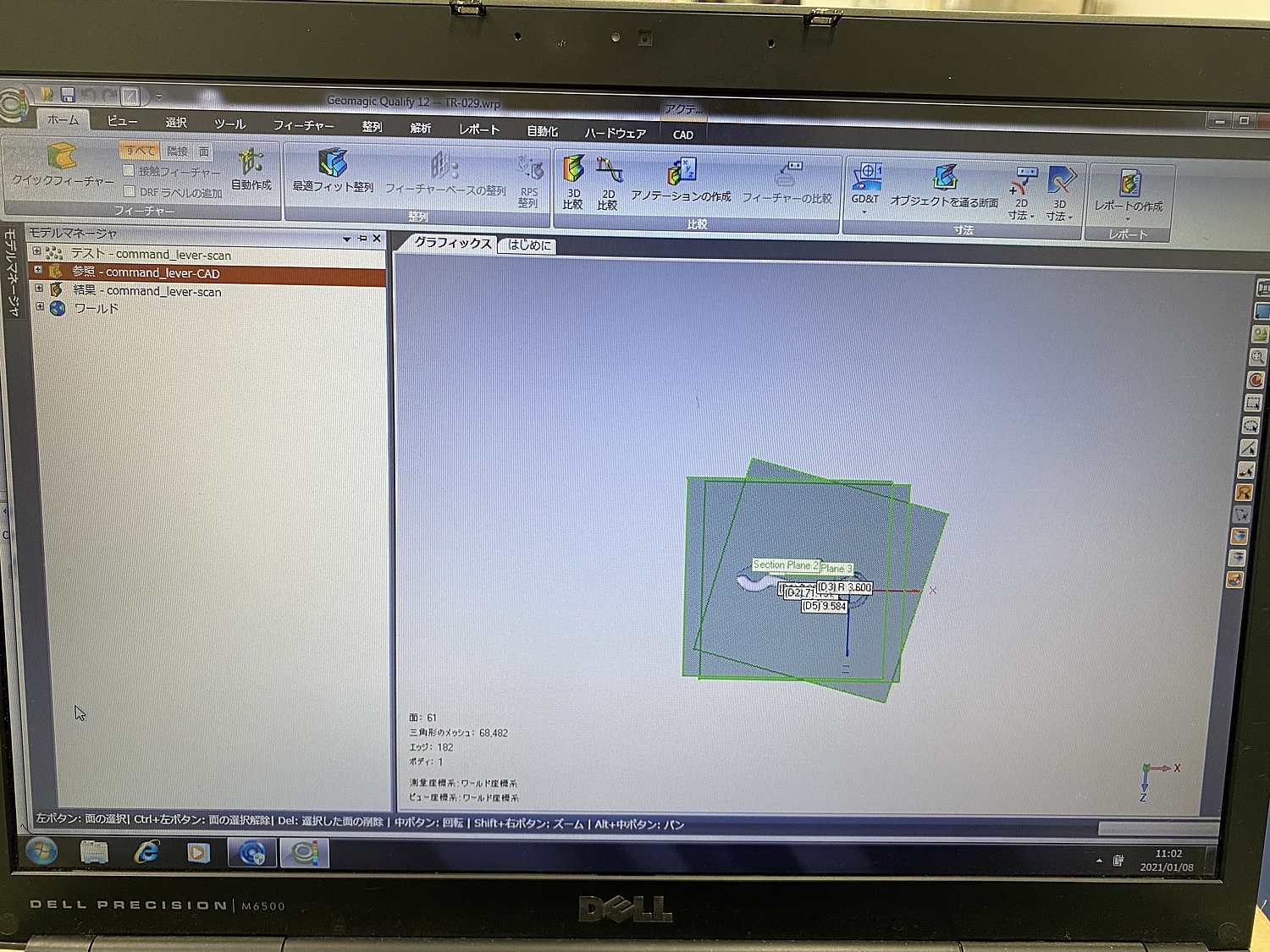Click the Quick Feature (クイックフィーチャー) icon
Viewport: 1270px width, 952px height.
pyautogui.click(x=62, y=157)
